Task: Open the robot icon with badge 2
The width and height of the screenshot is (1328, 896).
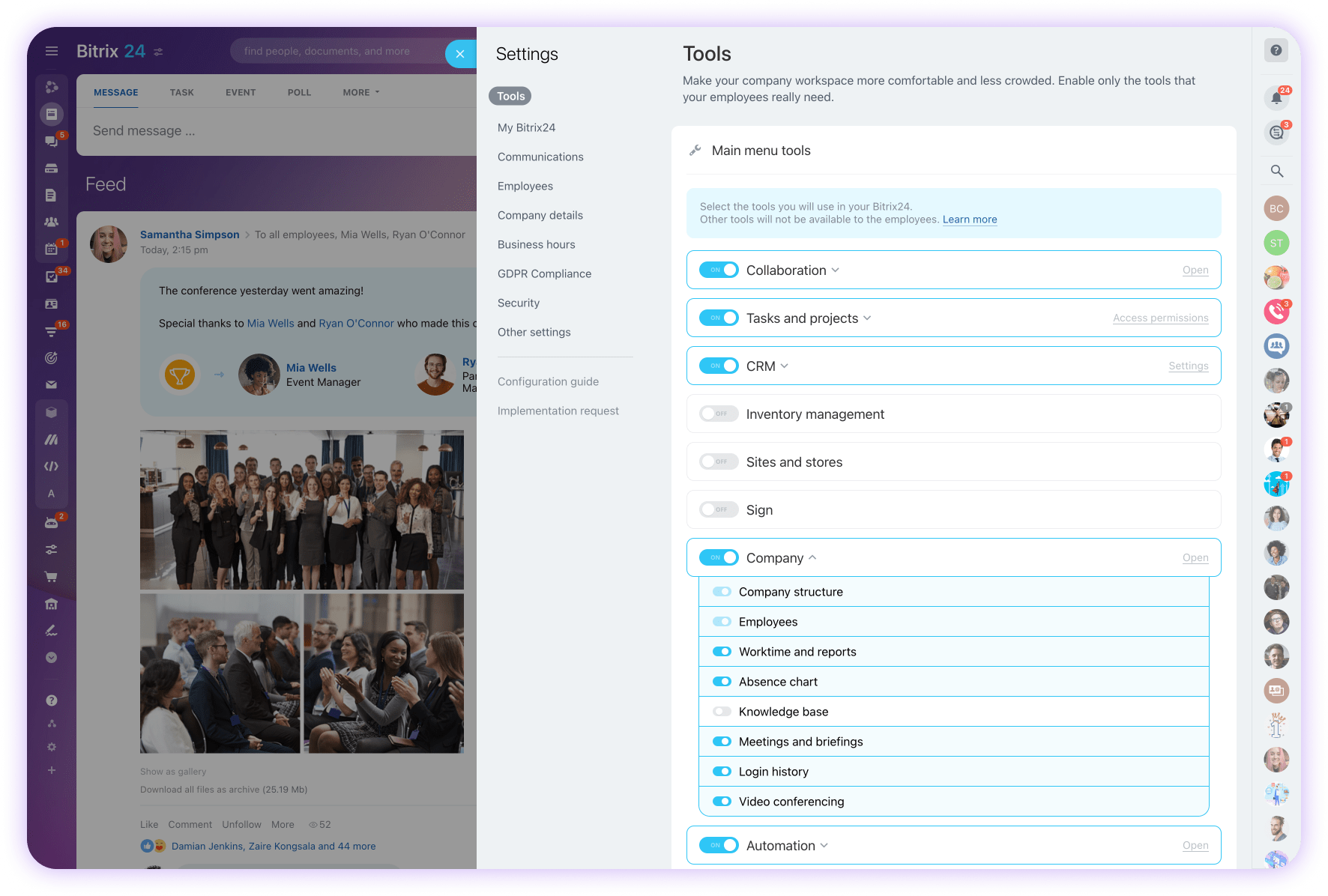Action: [x=51, y=522]
